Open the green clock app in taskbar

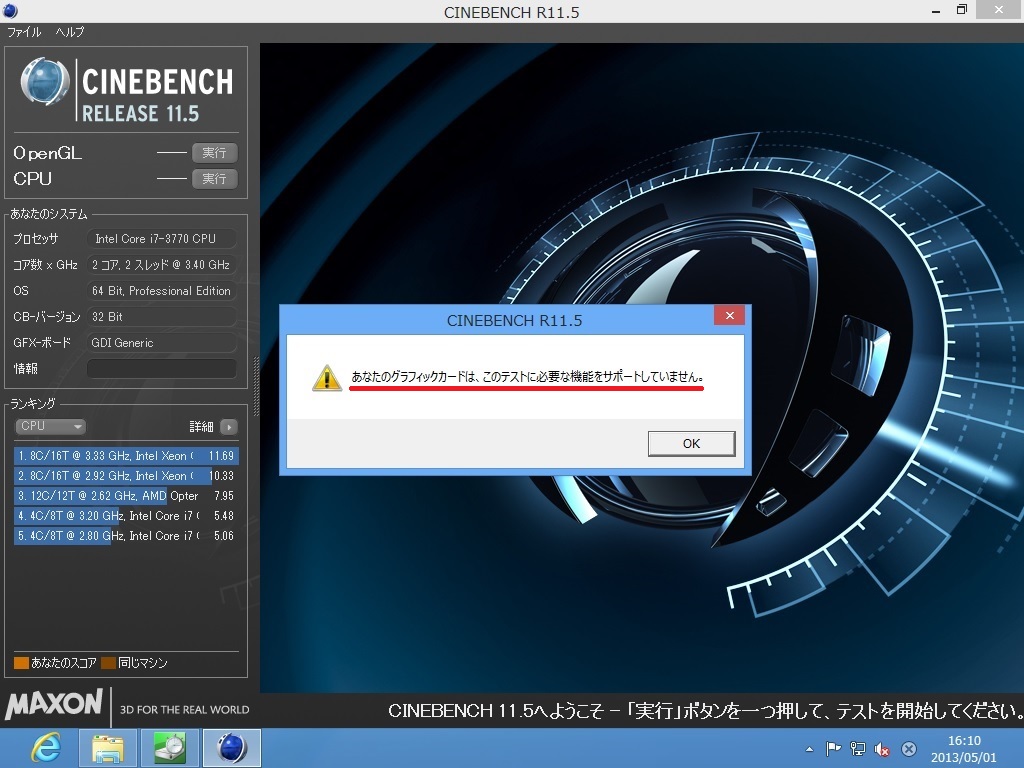pos(170,748)
